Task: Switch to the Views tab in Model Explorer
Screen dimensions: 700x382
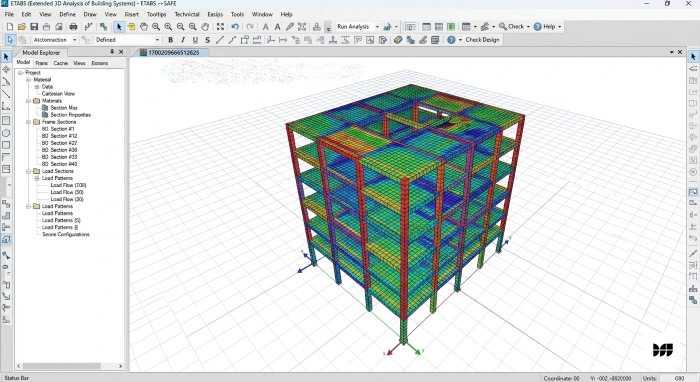Action: pyautogui.click(x=79, y=63)
